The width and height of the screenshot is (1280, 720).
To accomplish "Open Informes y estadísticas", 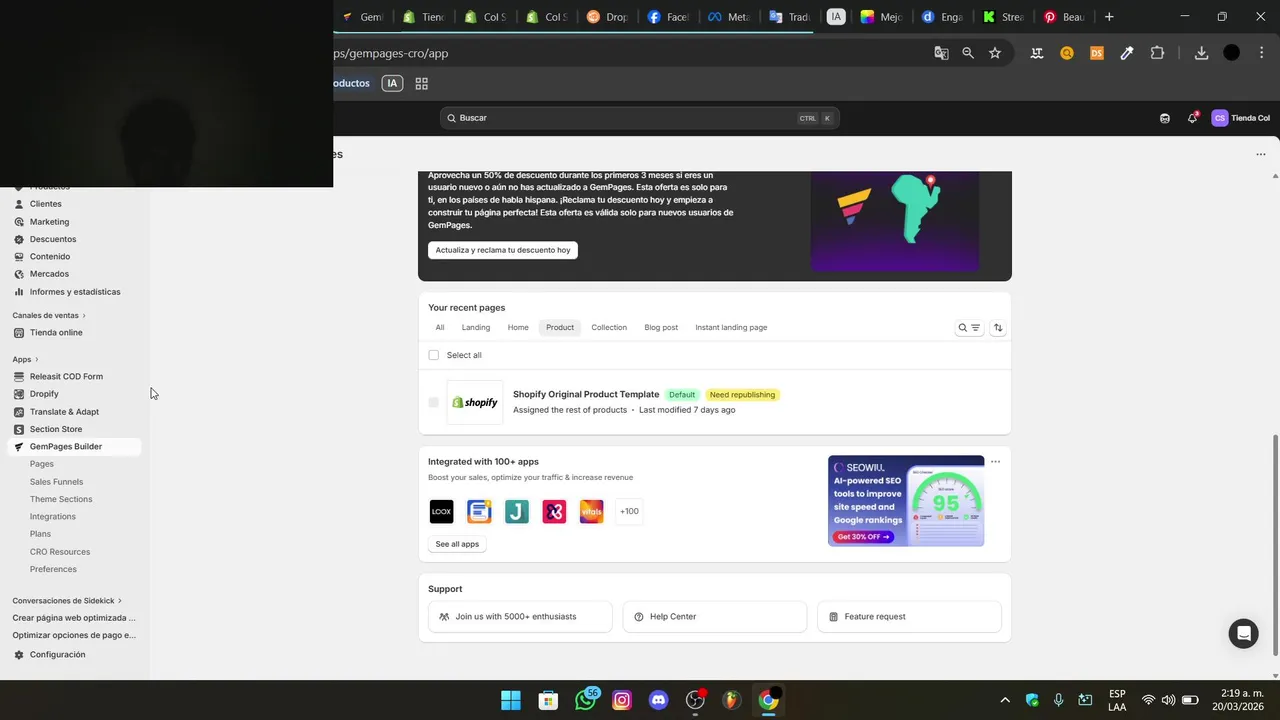I will 75,292.
